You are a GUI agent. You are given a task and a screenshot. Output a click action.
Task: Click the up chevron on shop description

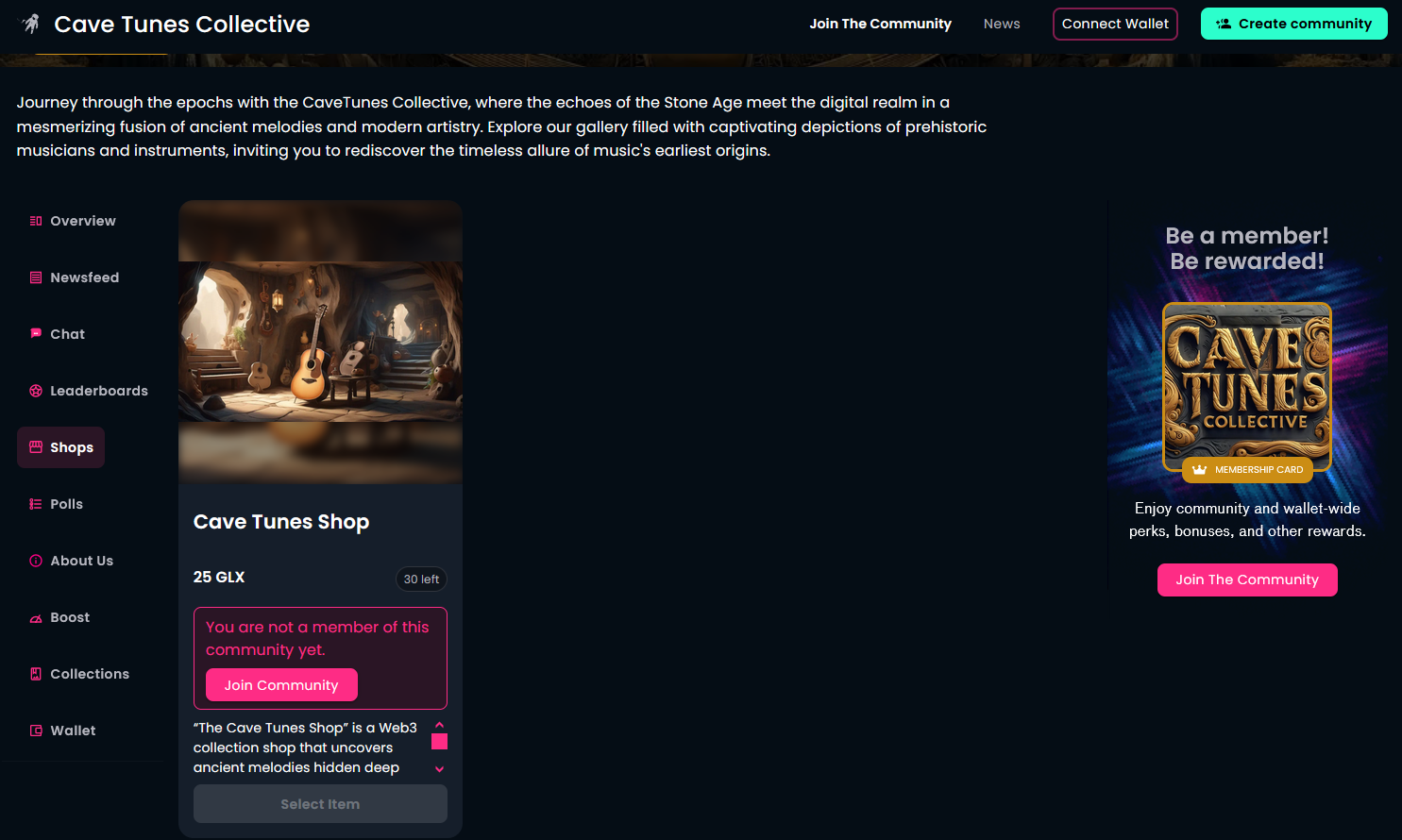439,725
